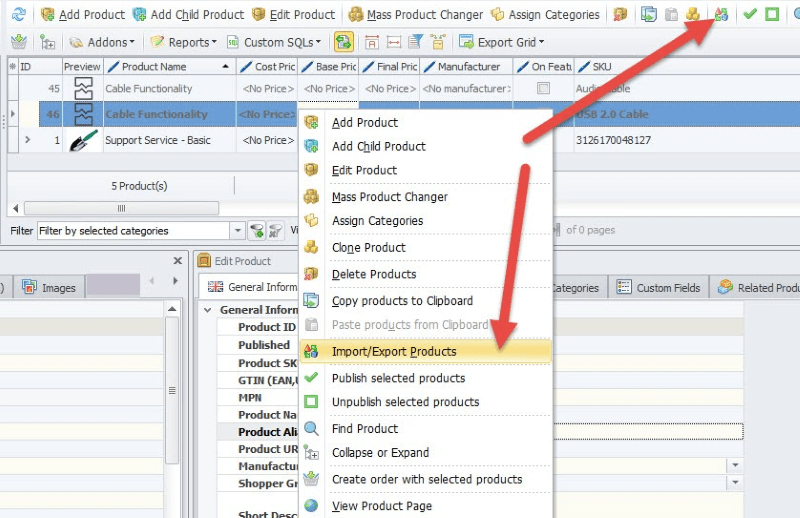Click Assign Categories in the toolbar
This screenshot has height=518, width=800.
click(545, 15)
